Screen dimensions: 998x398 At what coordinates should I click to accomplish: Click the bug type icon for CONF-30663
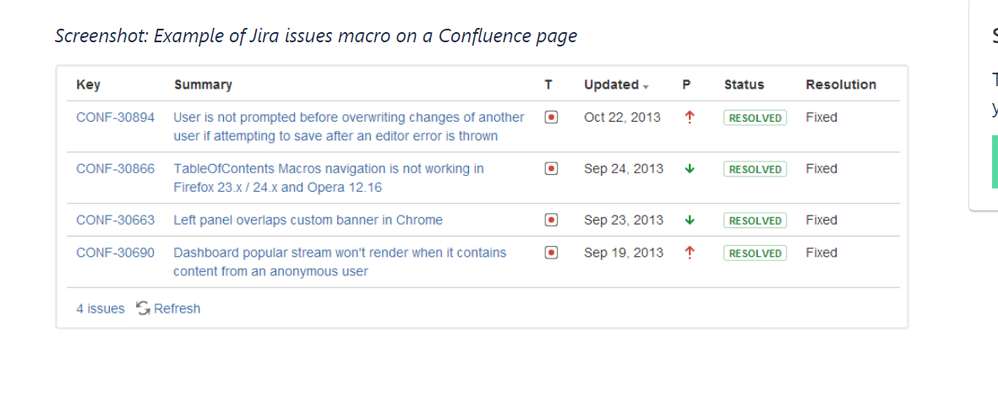pyautogui.click(x=551, y=220)
